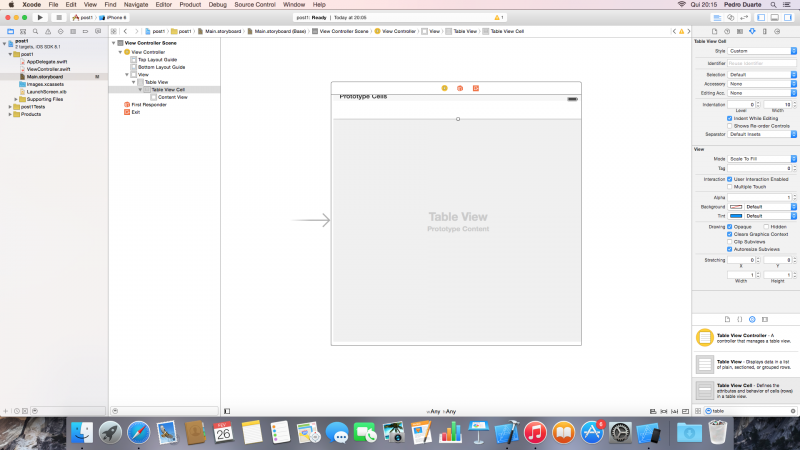Clear the library filter search text
Screen dimensions: 800x450
tap(792, 411)
